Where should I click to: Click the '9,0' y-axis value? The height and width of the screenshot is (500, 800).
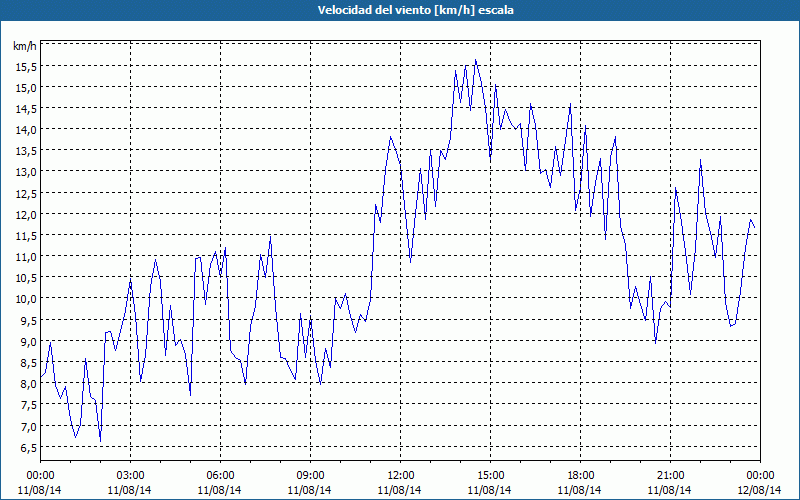click(x=29, y=341)
